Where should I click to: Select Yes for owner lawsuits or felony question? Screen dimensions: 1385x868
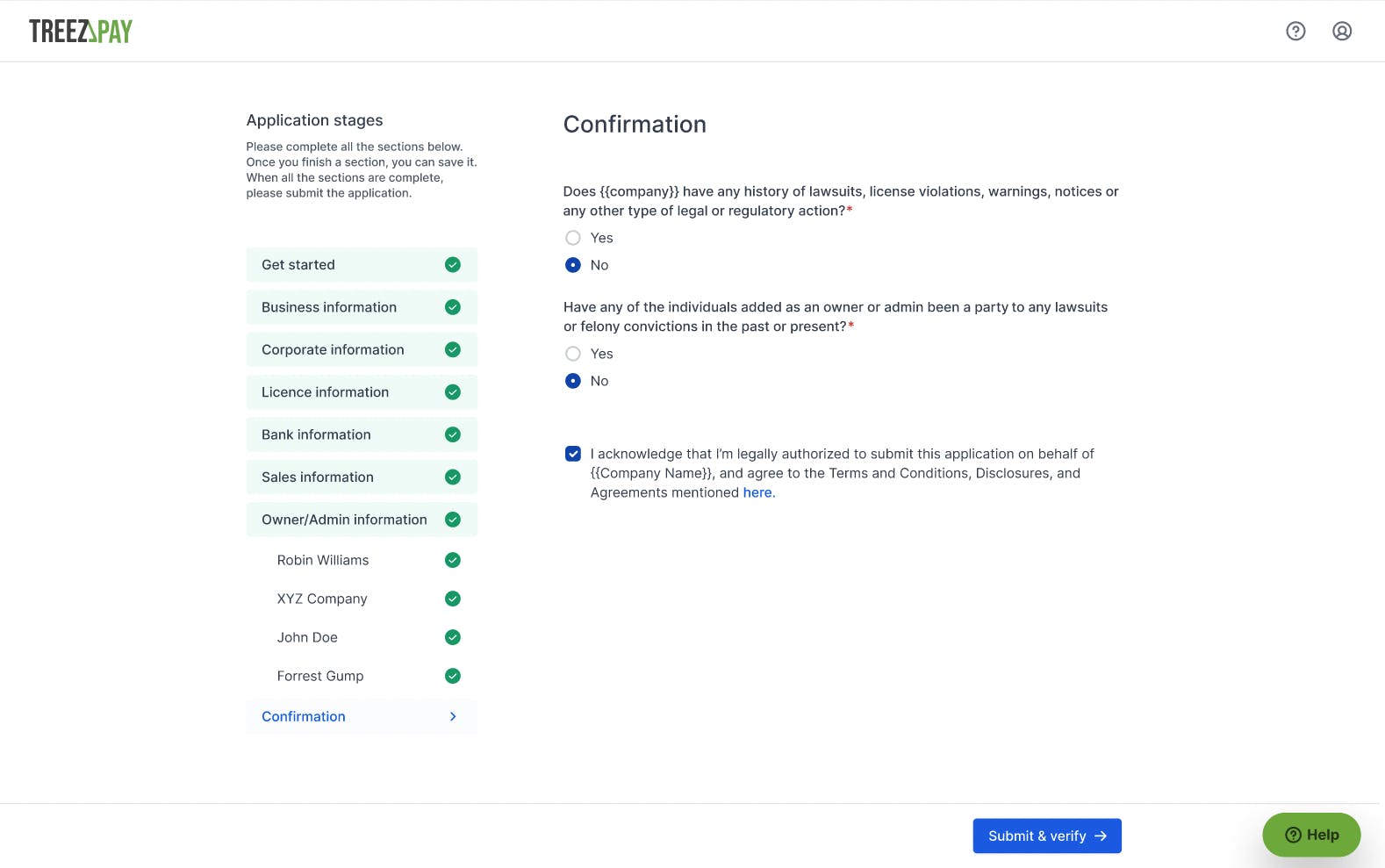tap(573, 354)
